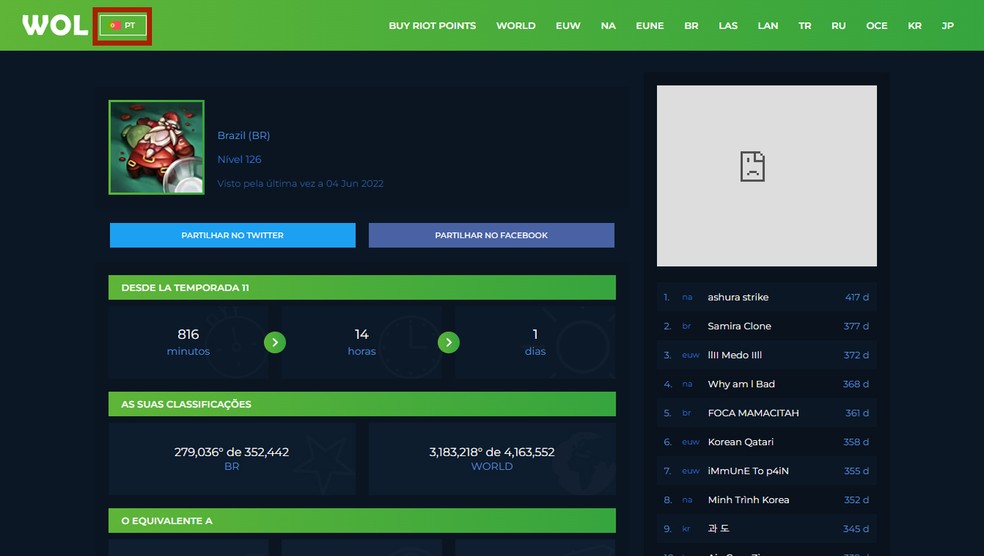The height and width of the screenshot is (556, 984).
Task: Open the PT language selector
Action: (x=123, y=26)
